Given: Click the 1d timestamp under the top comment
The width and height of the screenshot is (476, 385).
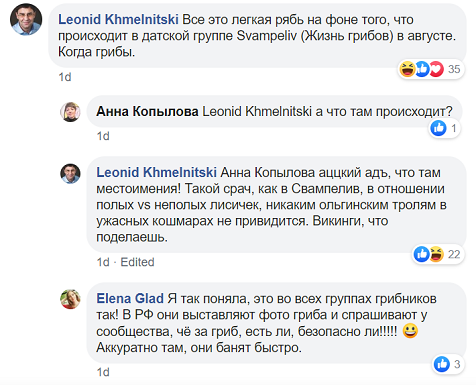Looking at the screenshot, I should click(65, 77).
